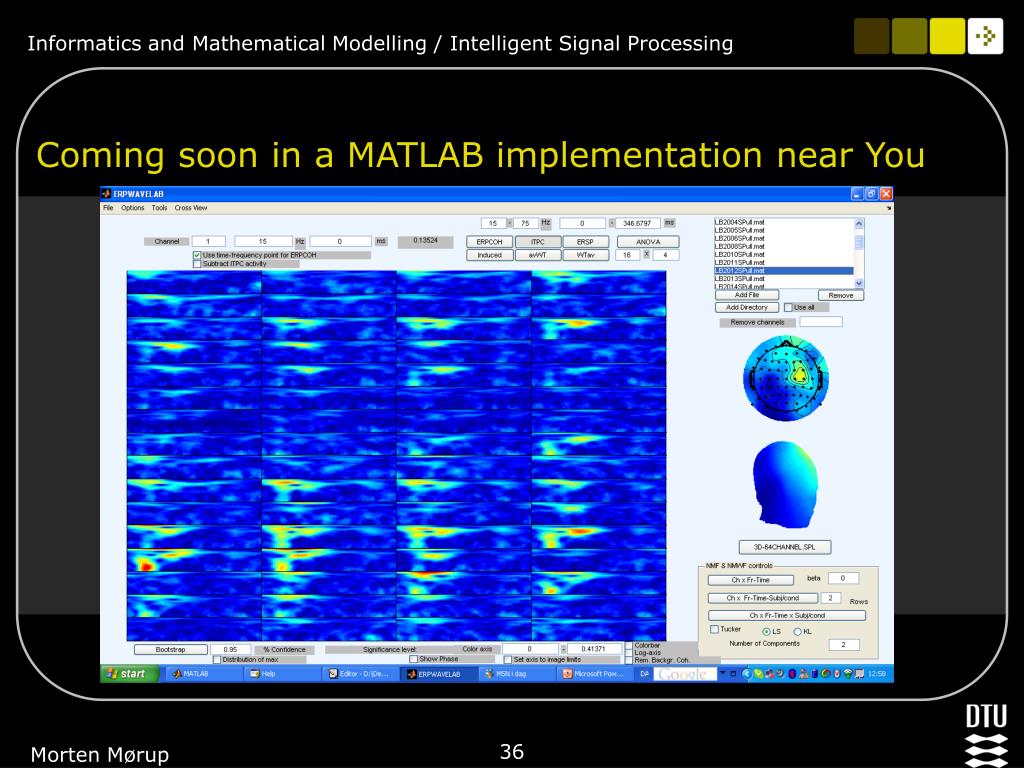Click the Google search box in taskbar
The height and width of the screenshot is (768, 1024).
coord(684,674)
